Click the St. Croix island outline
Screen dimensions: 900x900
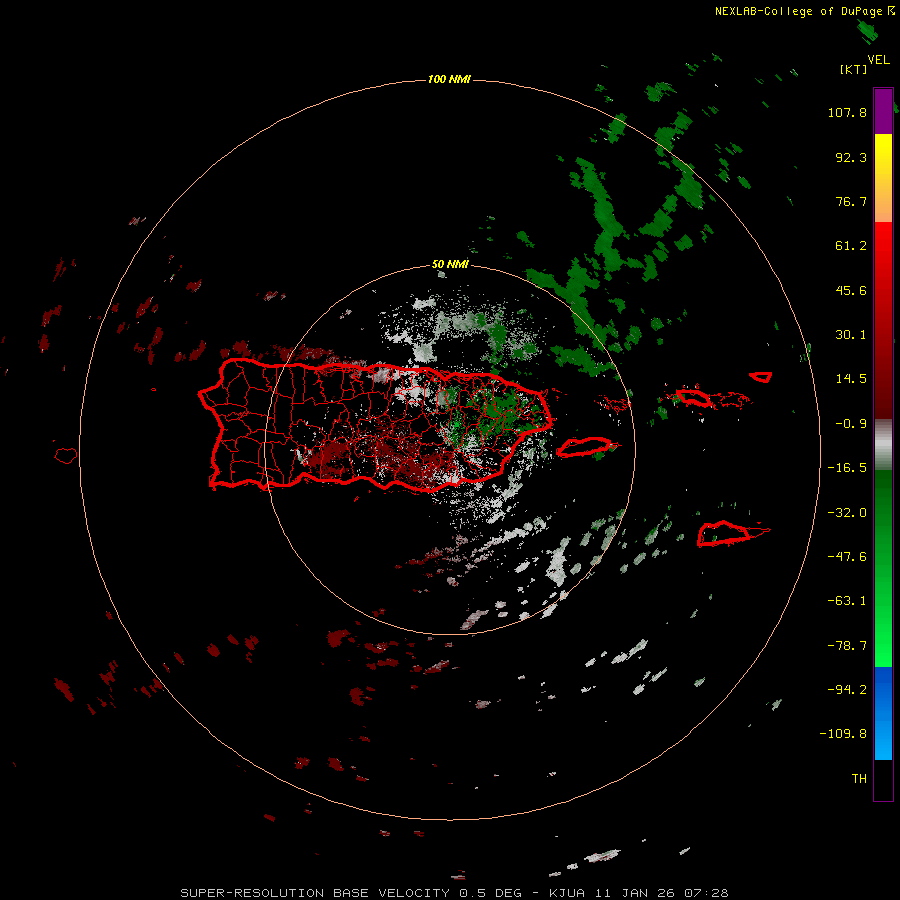(x=724, y=534)
